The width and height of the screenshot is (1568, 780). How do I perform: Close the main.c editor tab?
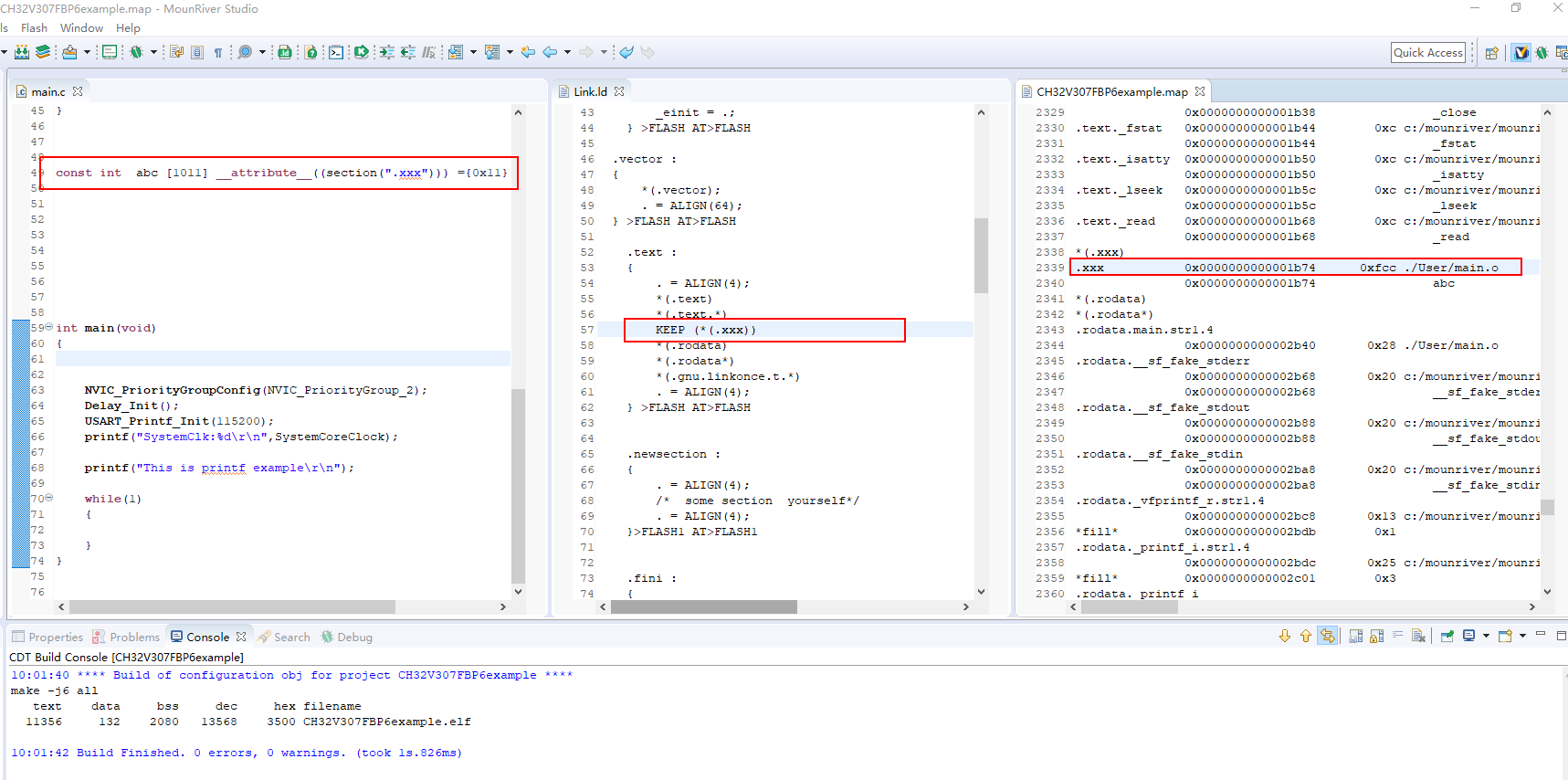(78, 91)
